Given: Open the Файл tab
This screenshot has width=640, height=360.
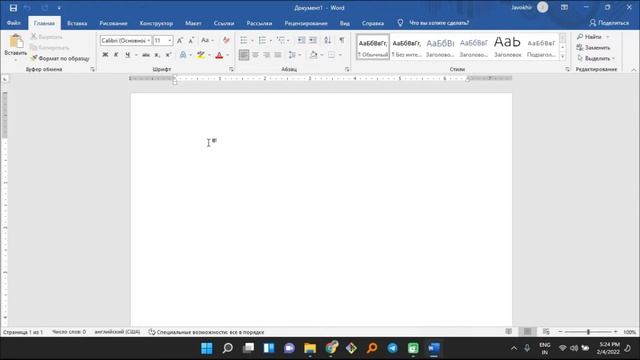Looking at the screenshot, I should coord(13,23).
